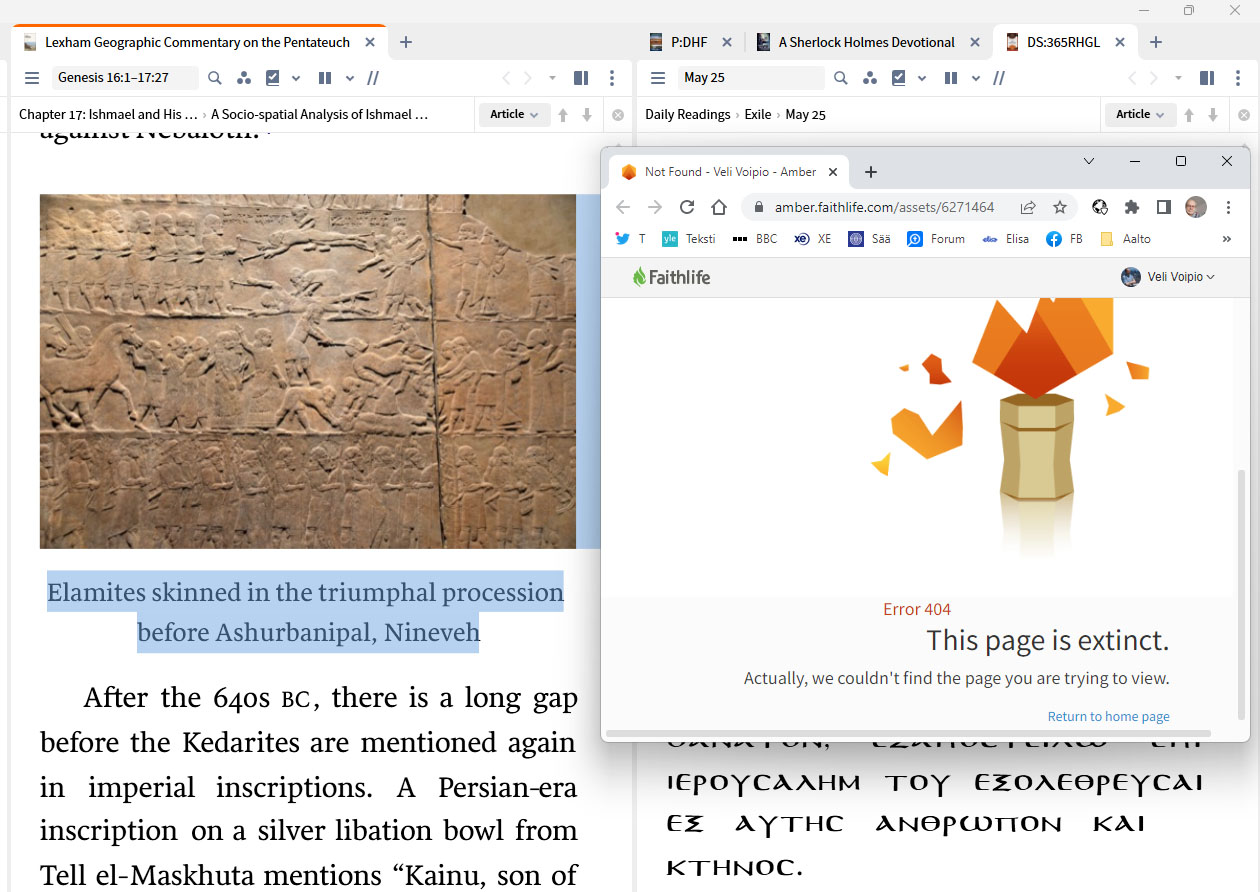The width and height of the screenshot is (1260, 892).
Task: Go to previous article in the Genesis panel
Action: 563,115
